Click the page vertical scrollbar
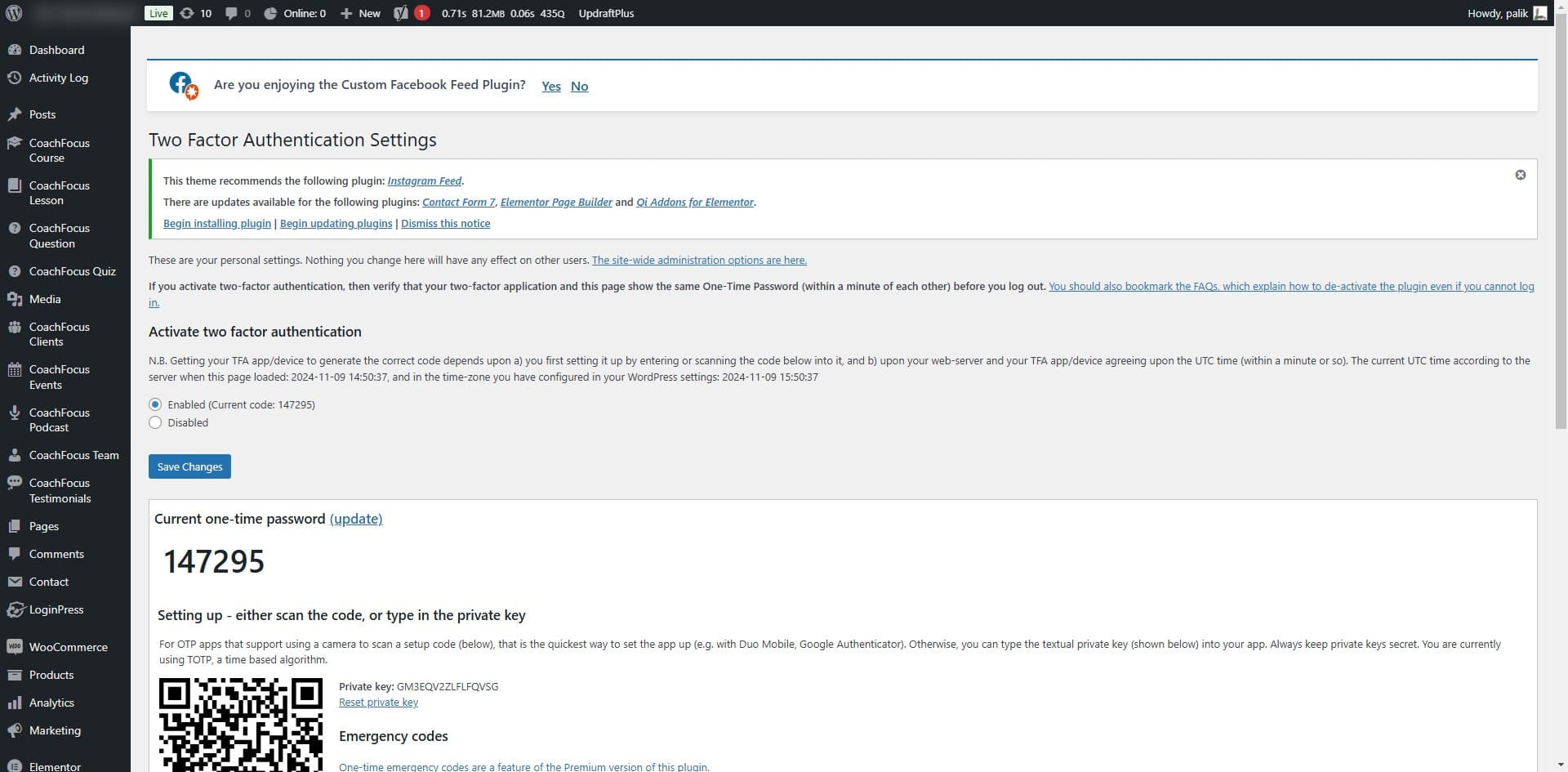1568x772 pixels. [1560, 245]
